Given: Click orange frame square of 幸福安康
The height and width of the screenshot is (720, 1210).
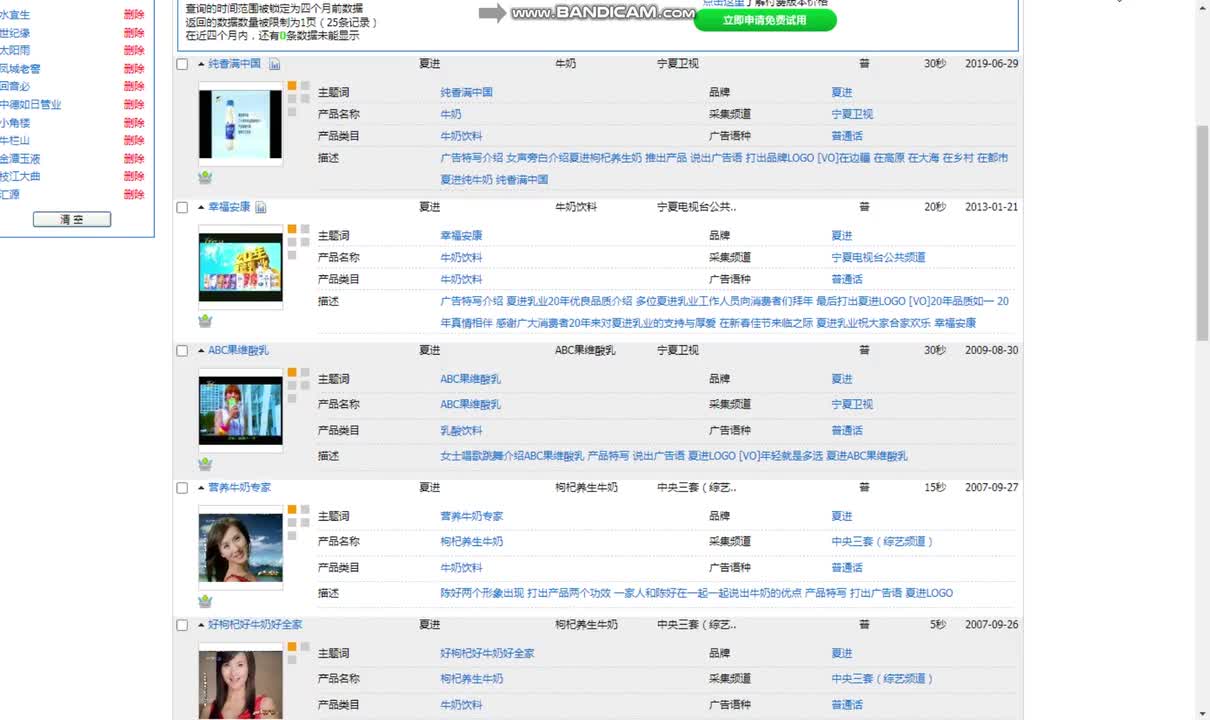Looking at the screenshot, I should pos(292,229).
